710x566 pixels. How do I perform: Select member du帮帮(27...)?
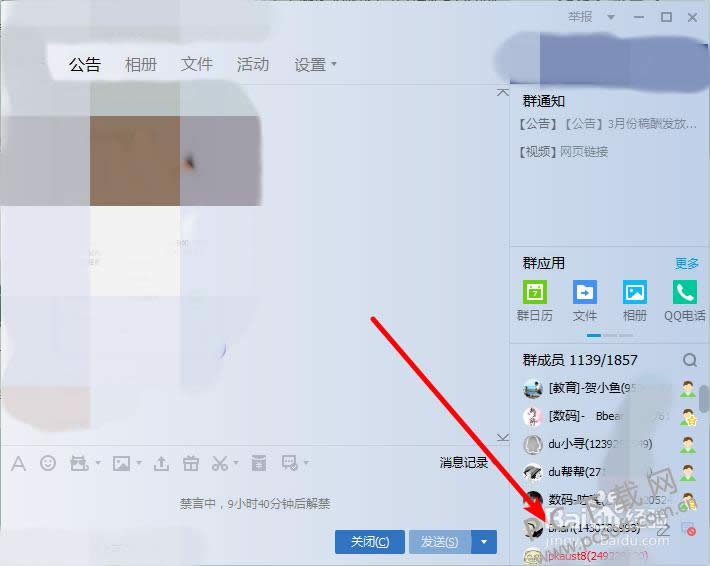tap(609, 473)
